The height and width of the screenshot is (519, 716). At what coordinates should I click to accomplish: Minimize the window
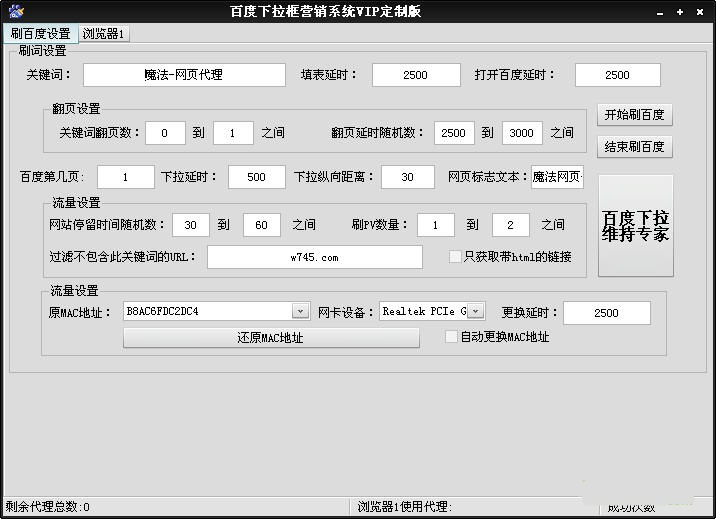(x=660, y=13)
